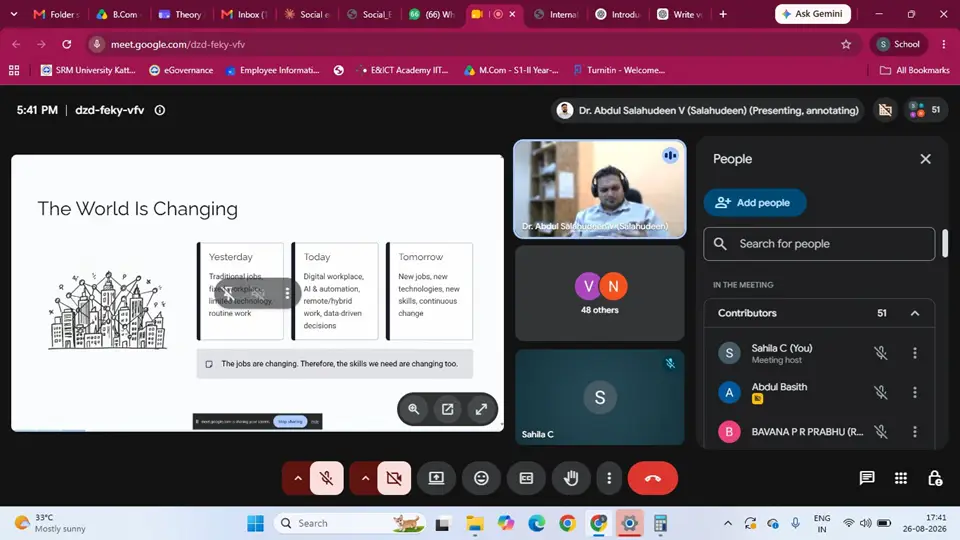Open video settings arrow beside the camera
This screenshot has height=540, width=960.
pos(365,478)
